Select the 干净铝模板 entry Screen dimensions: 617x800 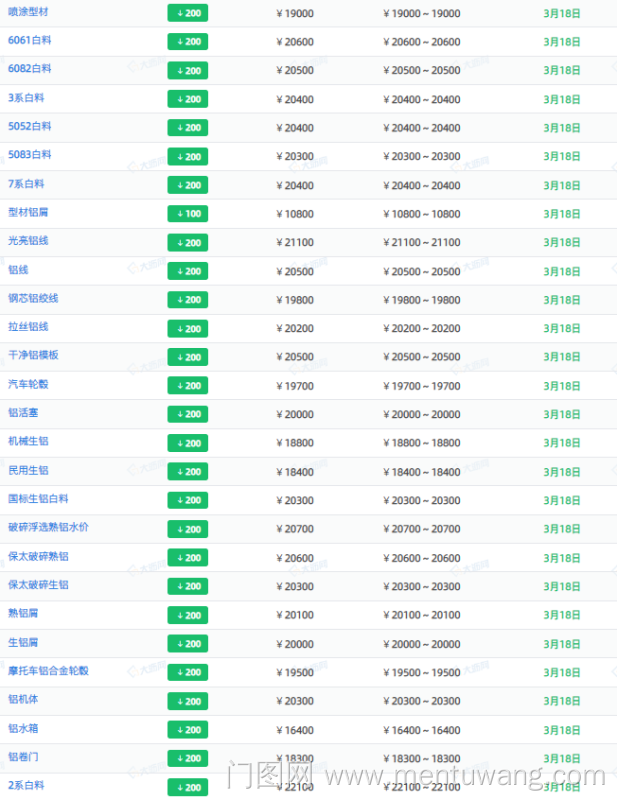coord(33,355)
